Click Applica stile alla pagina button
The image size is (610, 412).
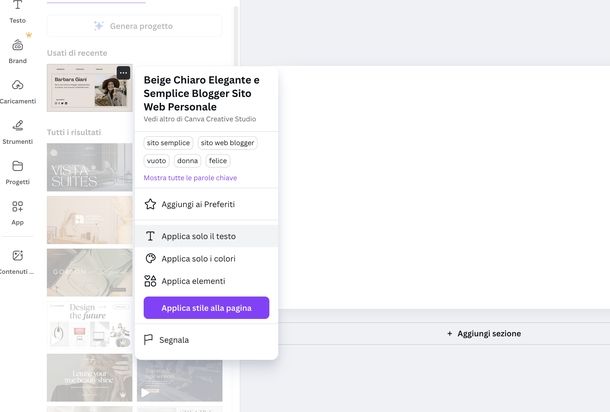pos(206,308)
